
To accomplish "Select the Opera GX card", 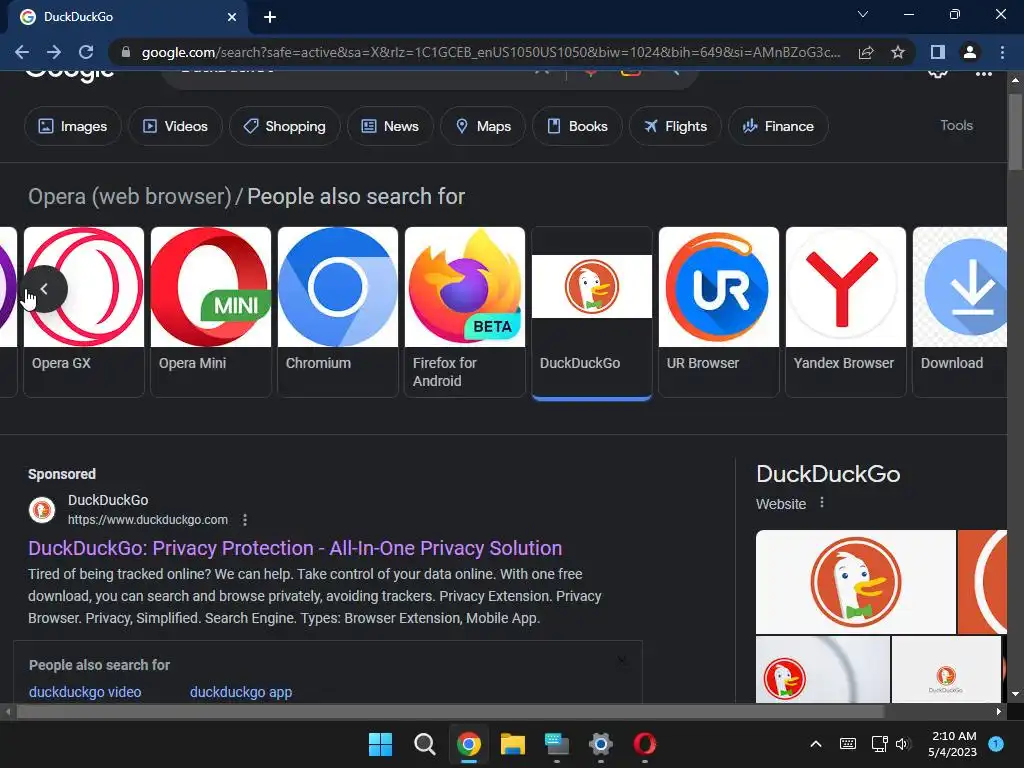I will (x=84, y=312).
